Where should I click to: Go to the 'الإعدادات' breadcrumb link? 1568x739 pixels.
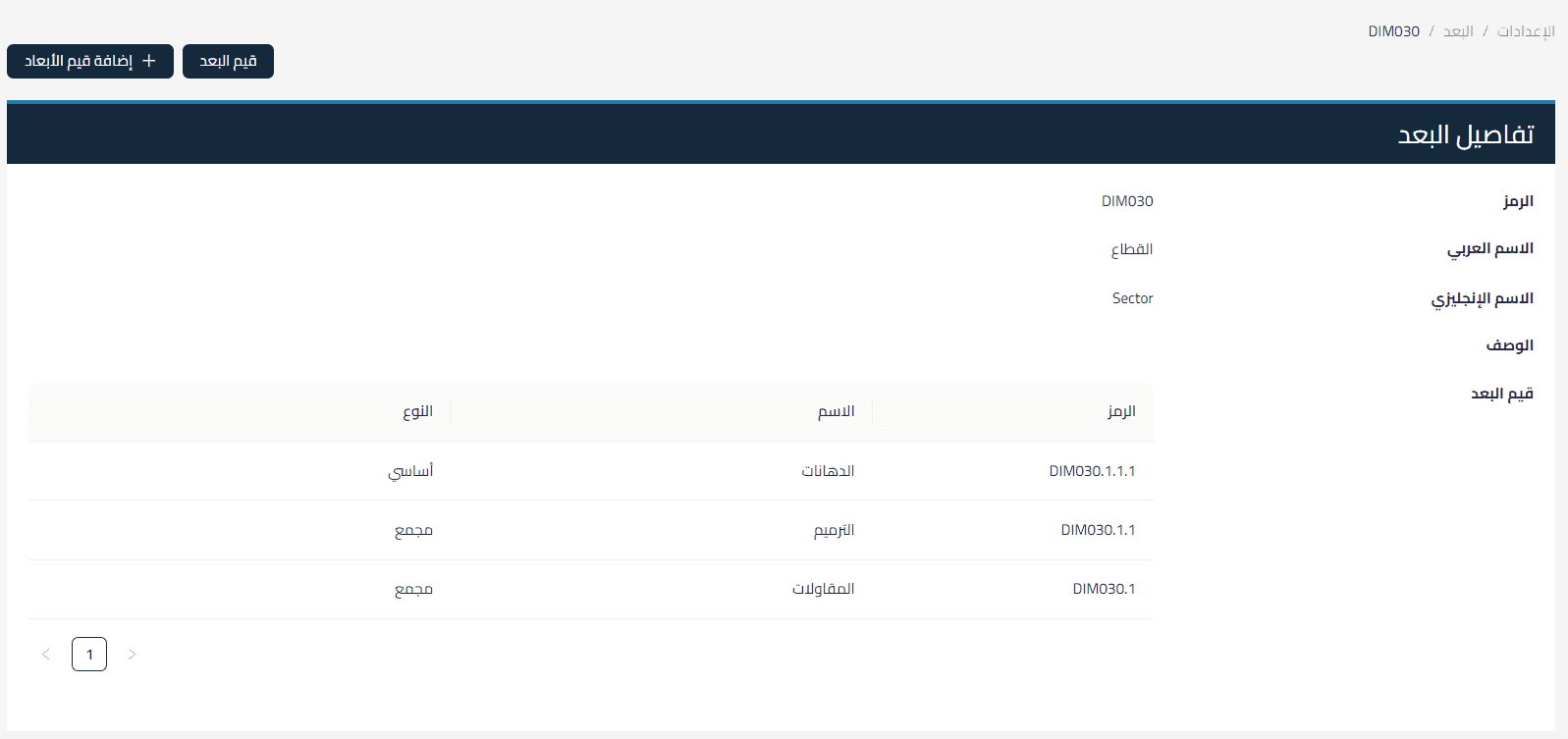1526,31
